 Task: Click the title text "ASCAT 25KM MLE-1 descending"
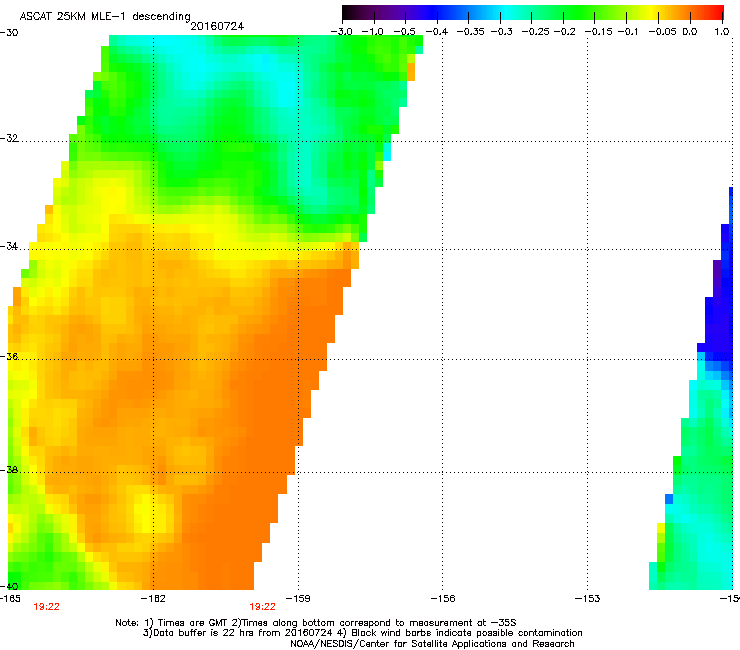coord(105,17)
